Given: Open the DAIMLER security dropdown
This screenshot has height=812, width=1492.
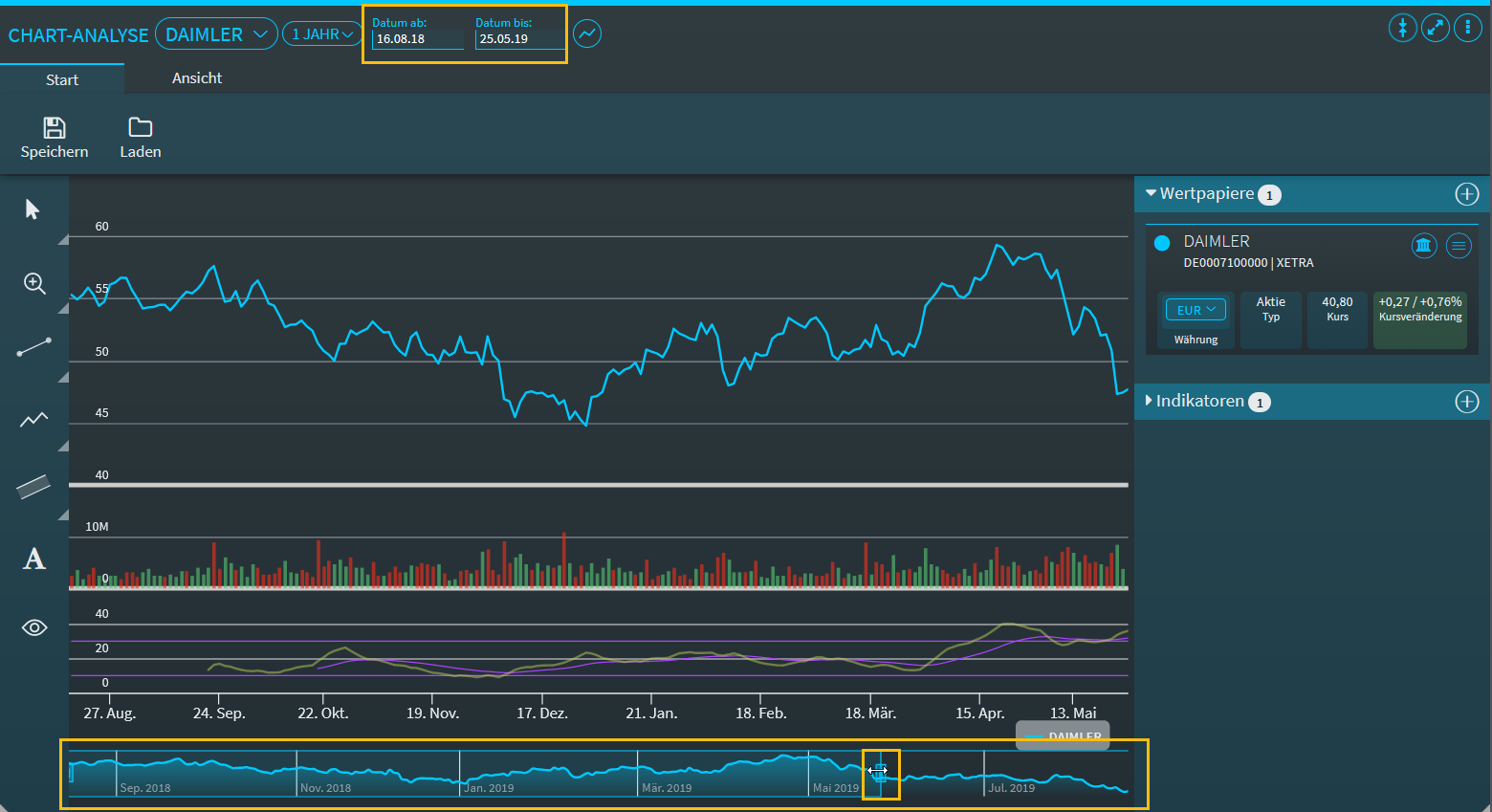Looking at the screenshot, I should point(216,34).
